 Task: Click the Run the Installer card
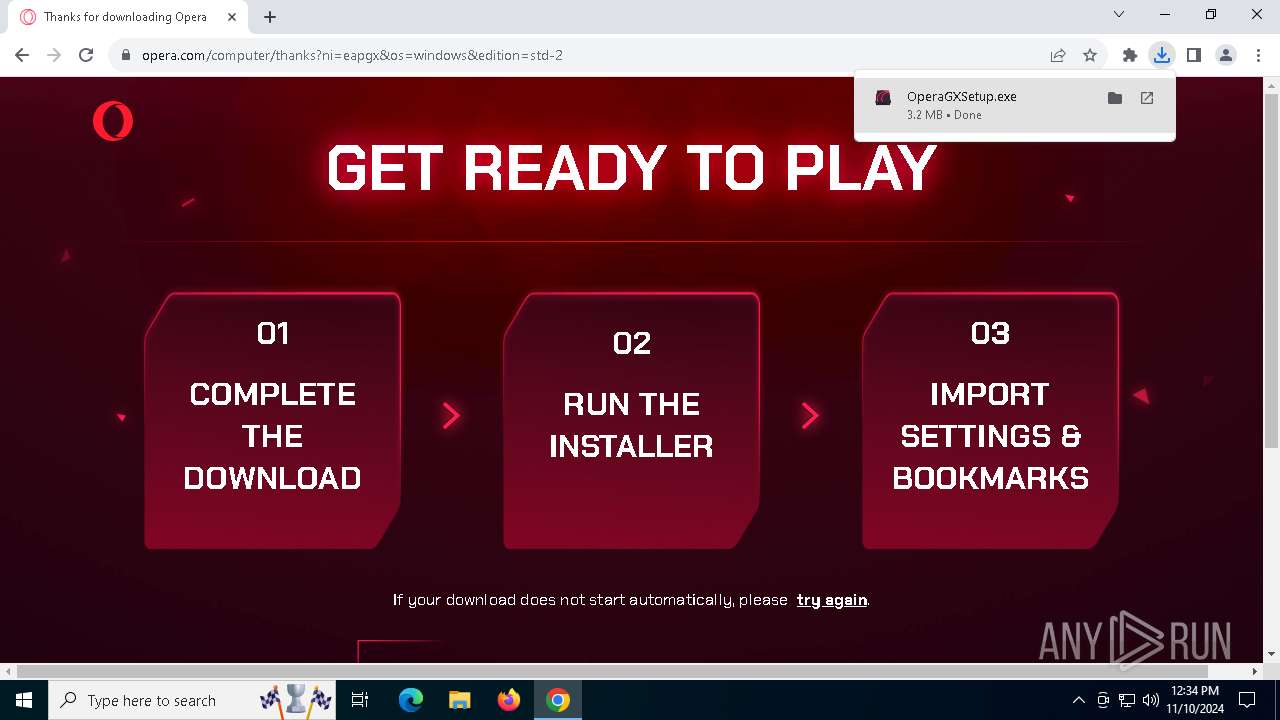[631, 420]
